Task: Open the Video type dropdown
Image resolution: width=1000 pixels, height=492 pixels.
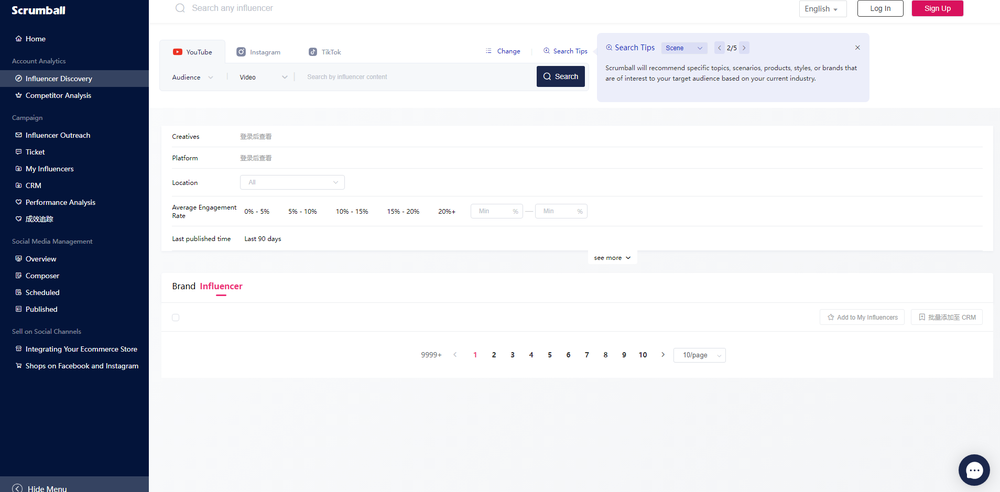Action: coord(264,77)
